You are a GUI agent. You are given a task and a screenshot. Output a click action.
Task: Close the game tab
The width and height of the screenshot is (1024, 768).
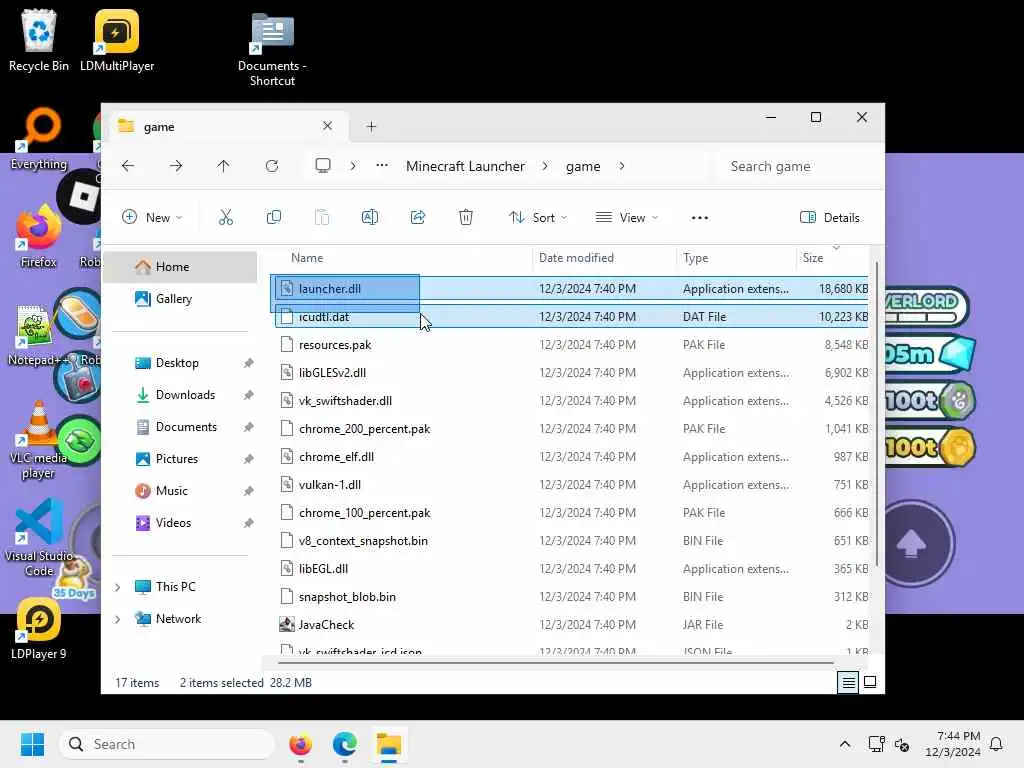(327, 126)
